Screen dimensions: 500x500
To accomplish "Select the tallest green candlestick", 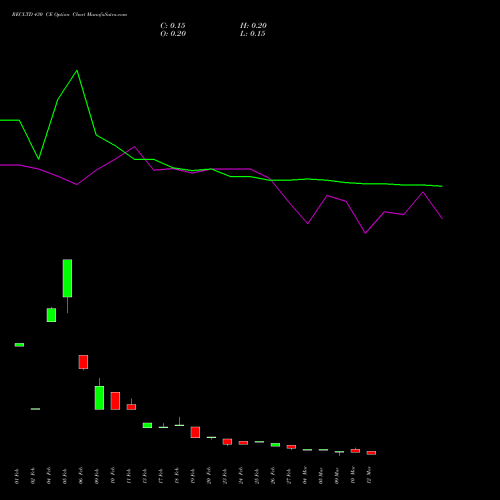I will point(67,278).
